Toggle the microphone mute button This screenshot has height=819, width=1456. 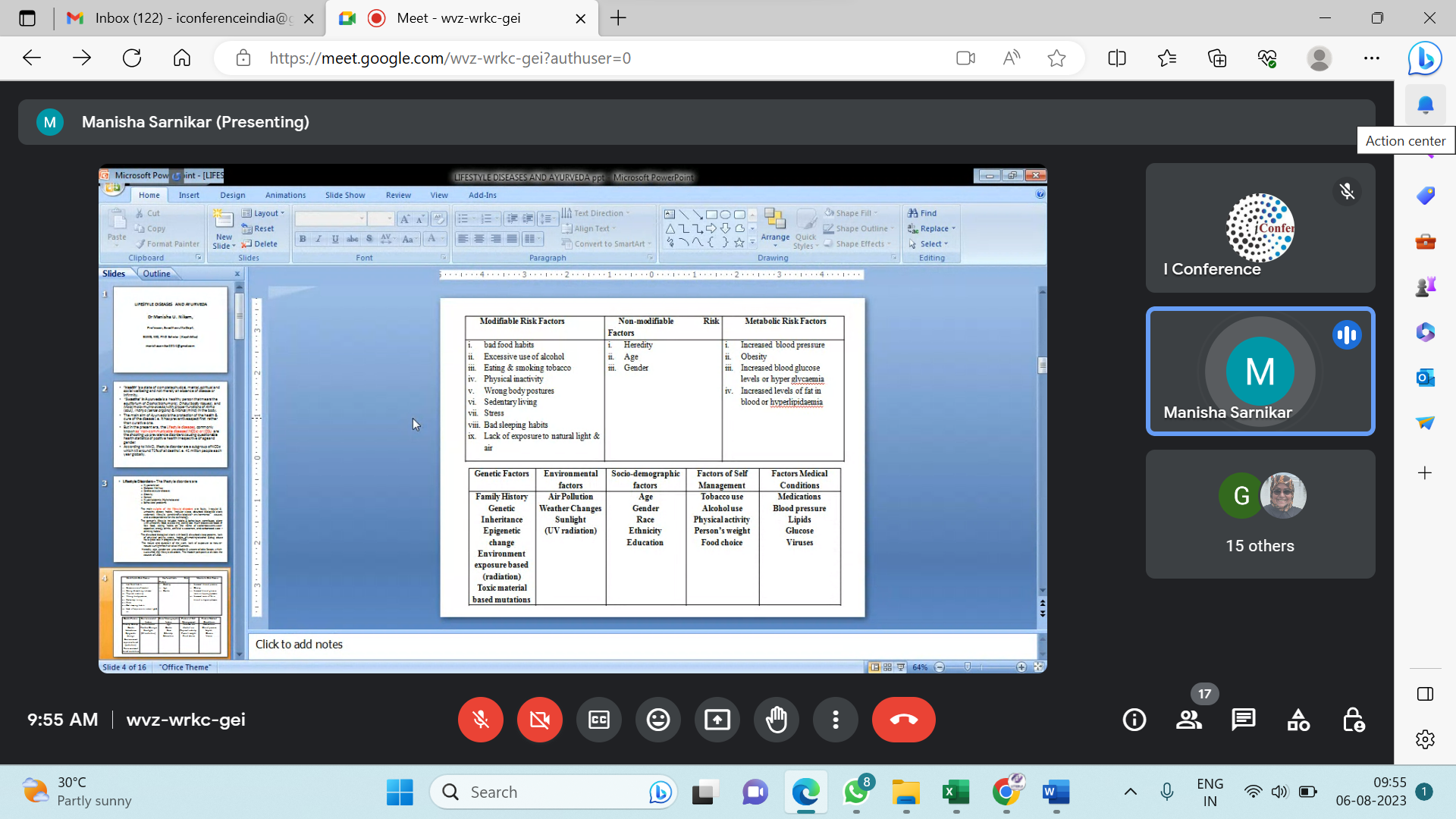point(481,719)
